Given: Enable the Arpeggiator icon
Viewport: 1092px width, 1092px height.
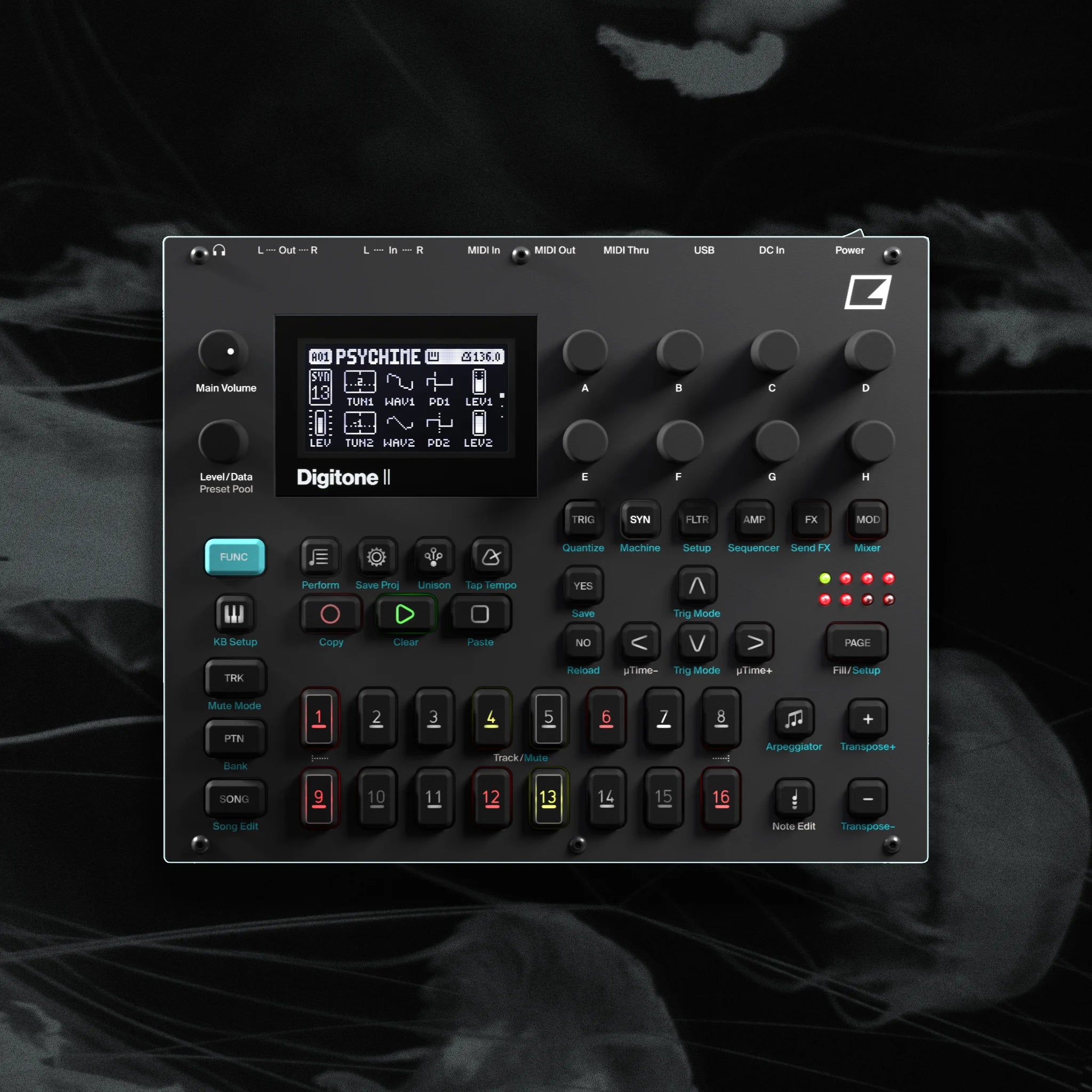Looking at the screenshot, I should pos(793,718).
